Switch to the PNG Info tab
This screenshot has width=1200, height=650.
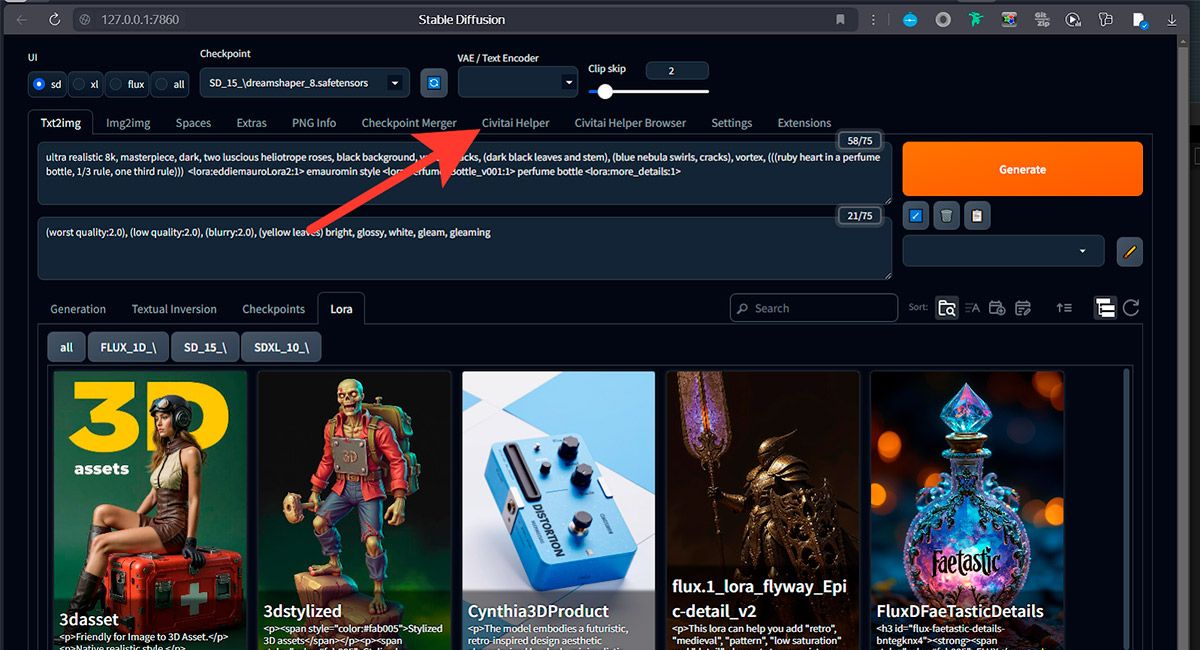pos(314,123)
